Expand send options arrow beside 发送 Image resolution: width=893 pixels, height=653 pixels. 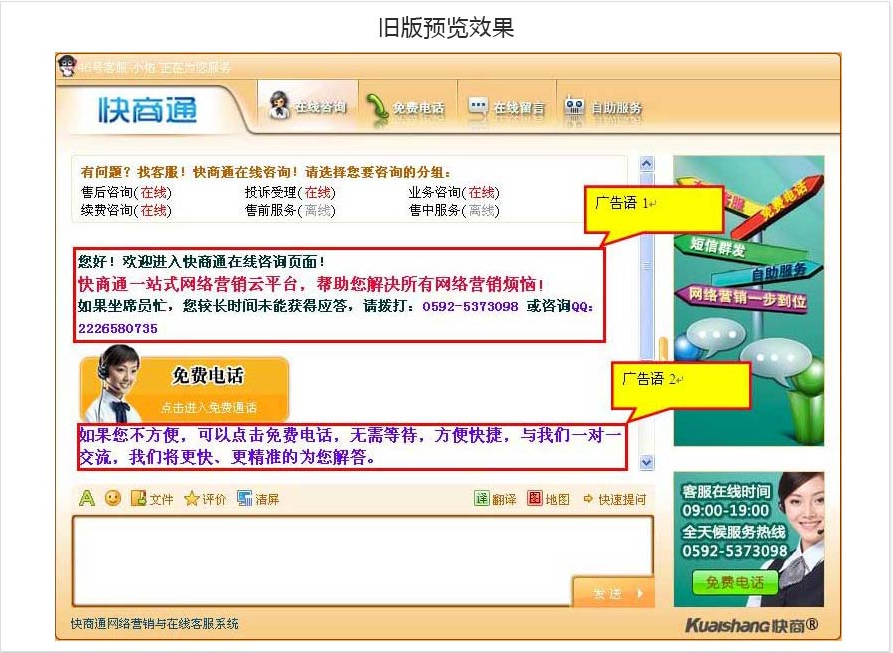pyautogui.click(x=641, y=593)
